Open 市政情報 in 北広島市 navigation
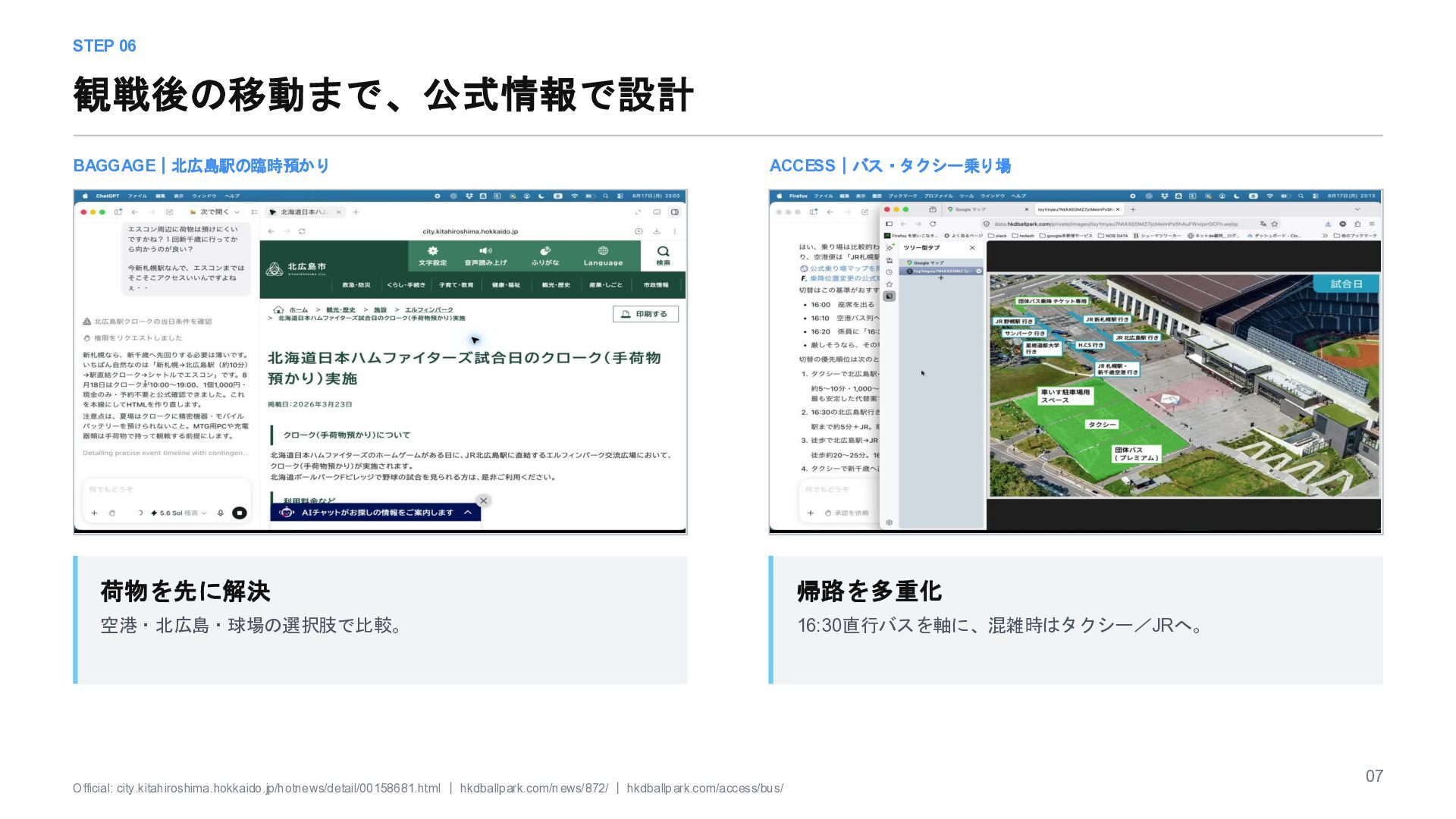This screenshot has width=1456, height=819. (656, 285)
